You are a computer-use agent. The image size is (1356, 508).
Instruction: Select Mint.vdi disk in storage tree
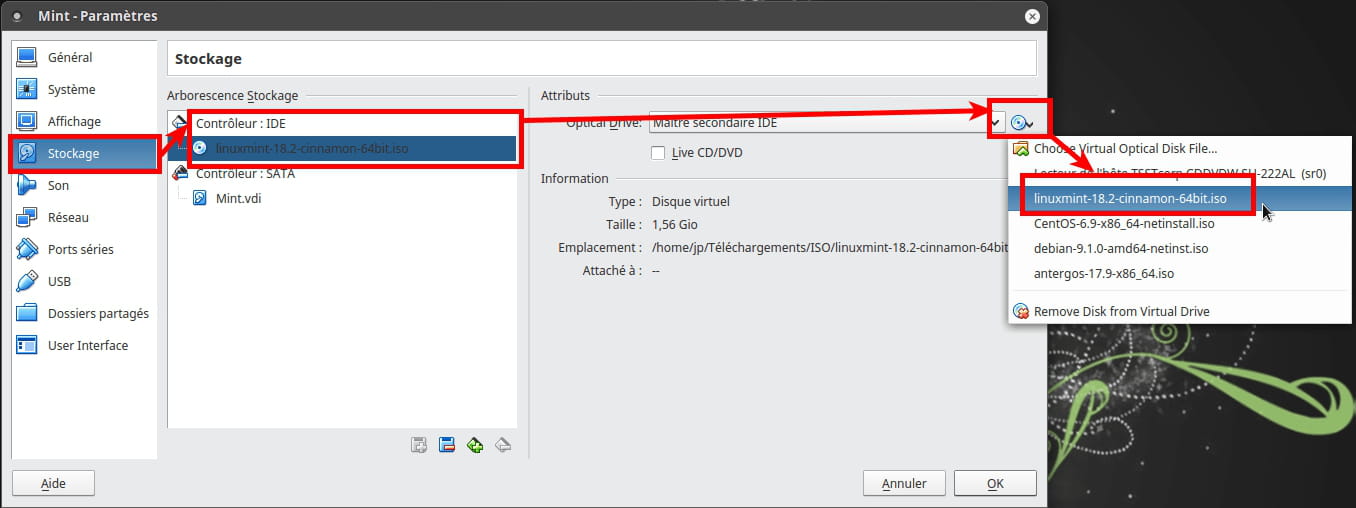point(342,198)
